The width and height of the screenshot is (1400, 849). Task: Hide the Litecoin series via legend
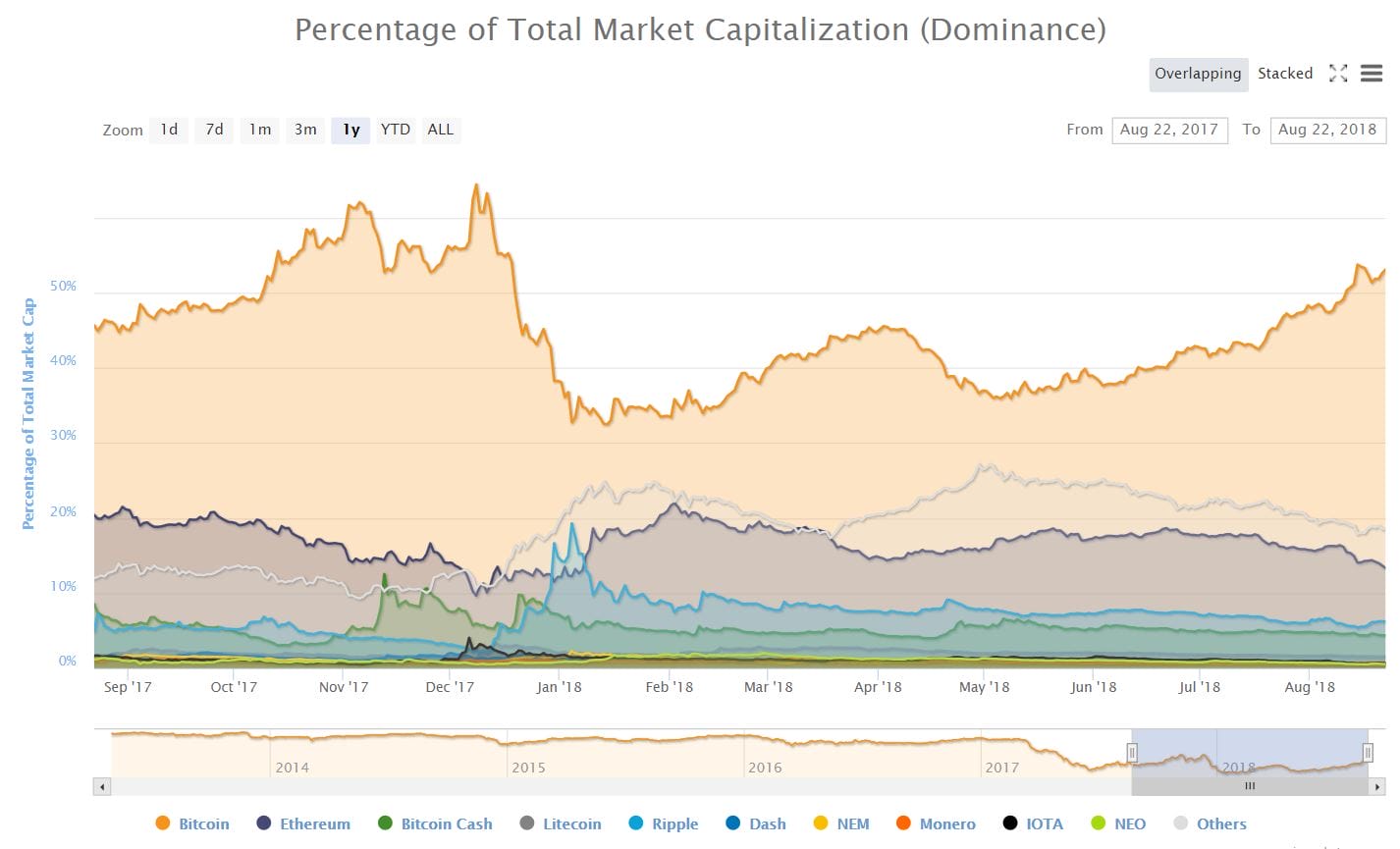coord(571,823)
